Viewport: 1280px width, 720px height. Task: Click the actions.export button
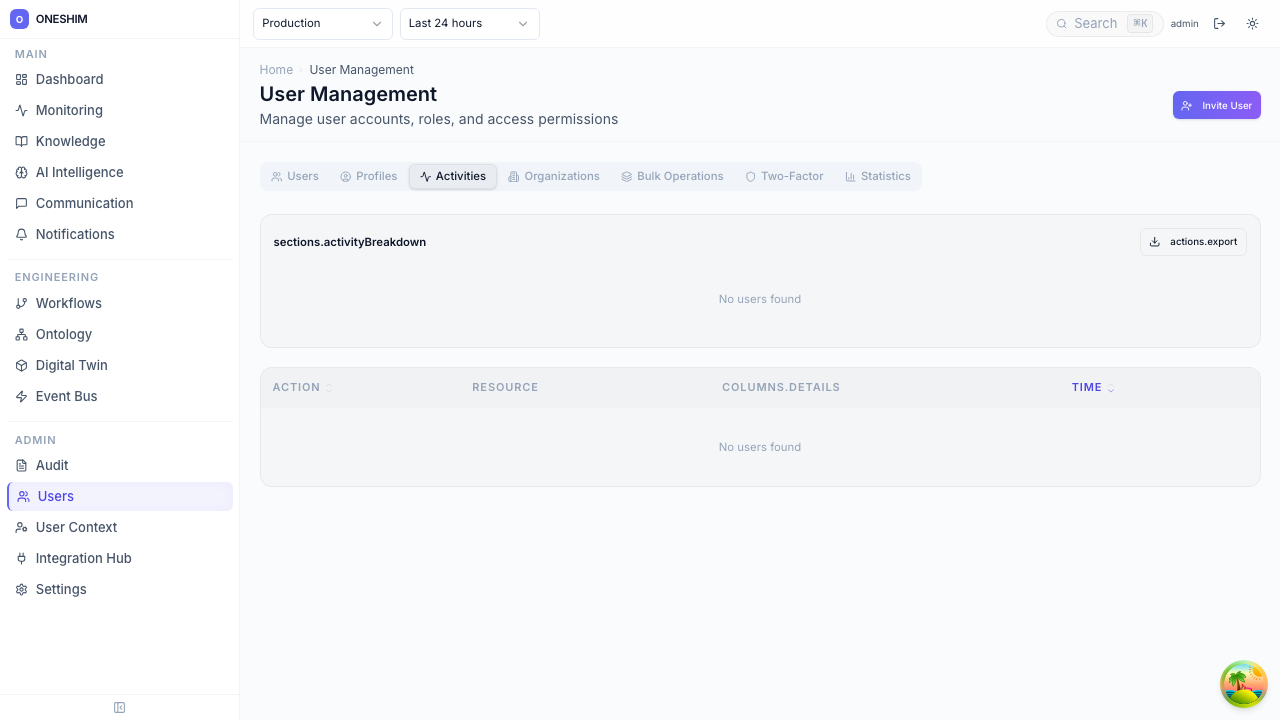pyautogui.click(x=1193, y=242)
